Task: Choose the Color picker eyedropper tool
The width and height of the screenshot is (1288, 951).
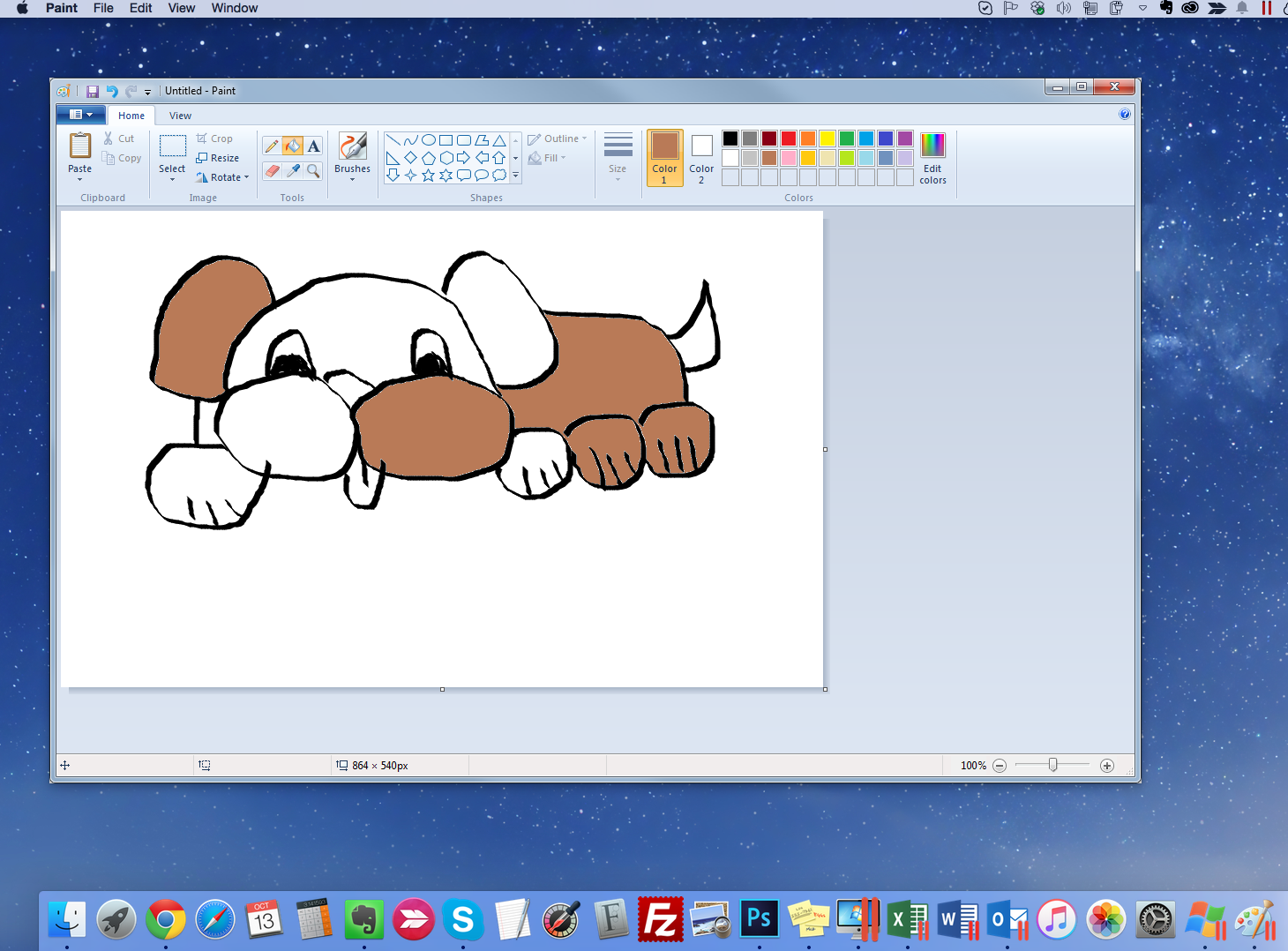Action: [x=293, y=170]
